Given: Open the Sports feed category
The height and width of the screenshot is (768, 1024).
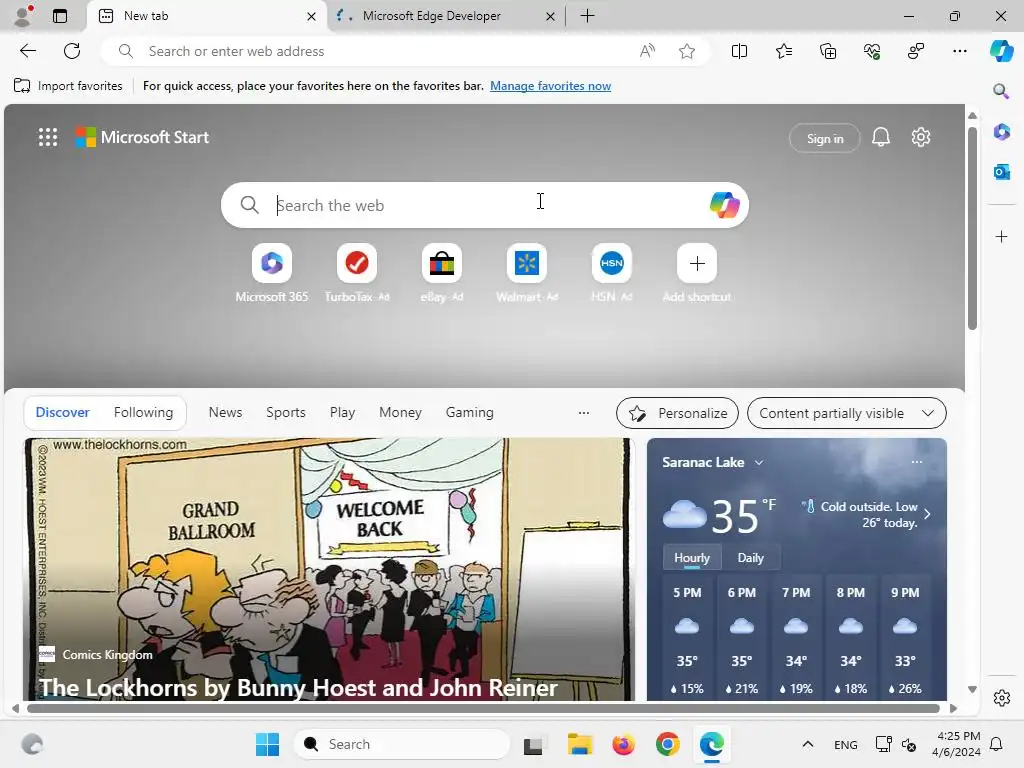Looking at the screenshot, I should (x=286, y=413).
